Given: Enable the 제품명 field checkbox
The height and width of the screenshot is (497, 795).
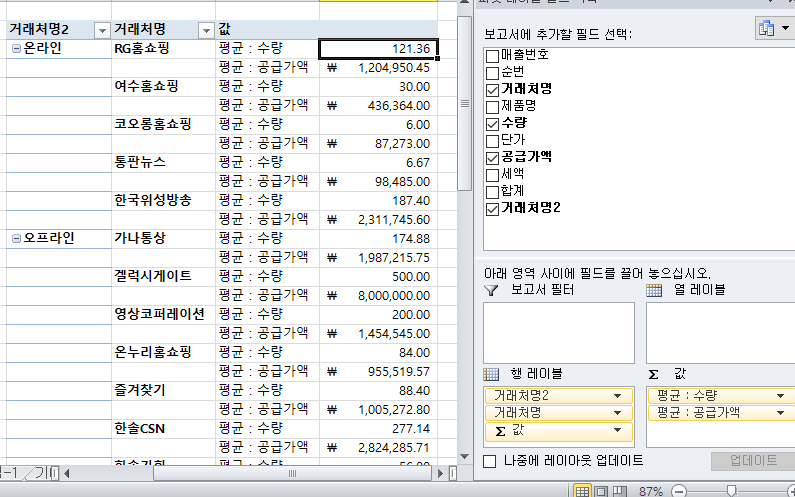Looking at the screenshot, I should [491, 106].
